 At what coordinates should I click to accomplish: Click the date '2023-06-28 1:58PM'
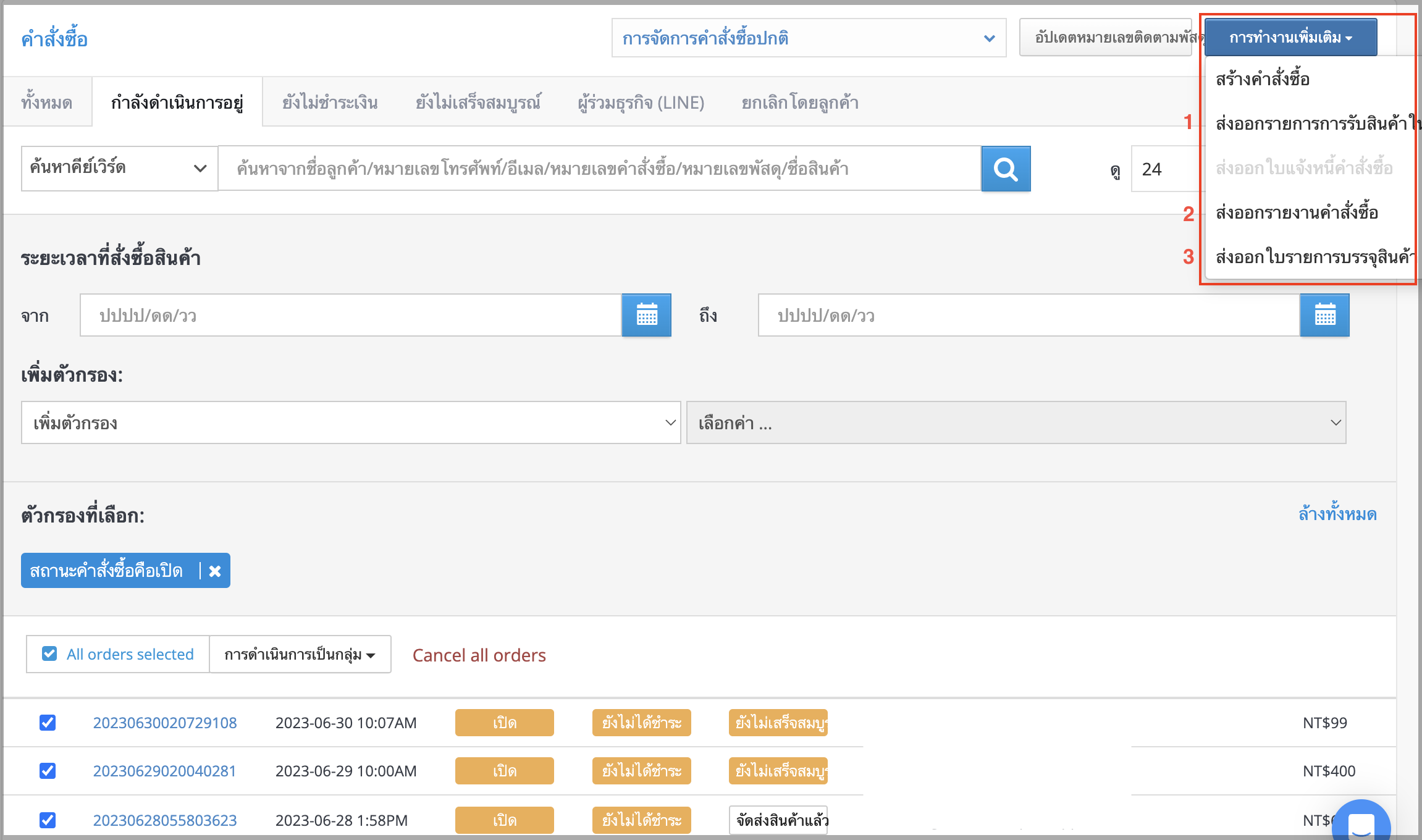(342, 820)
